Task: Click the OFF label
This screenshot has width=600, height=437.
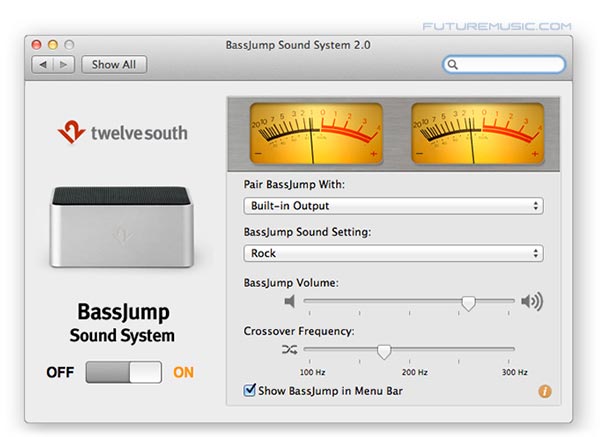Action: pyautogui.click(x=60, y=372)
